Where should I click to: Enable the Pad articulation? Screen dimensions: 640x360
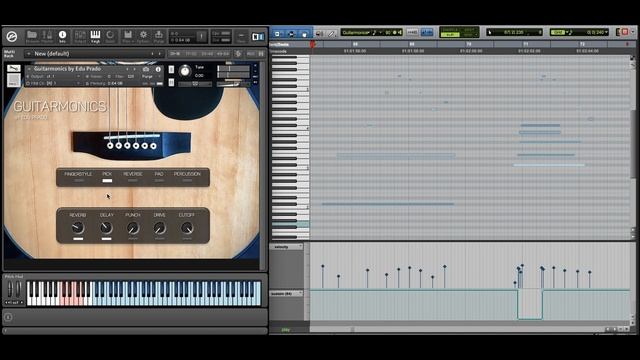pyautogui.click(x=159, y=180)
